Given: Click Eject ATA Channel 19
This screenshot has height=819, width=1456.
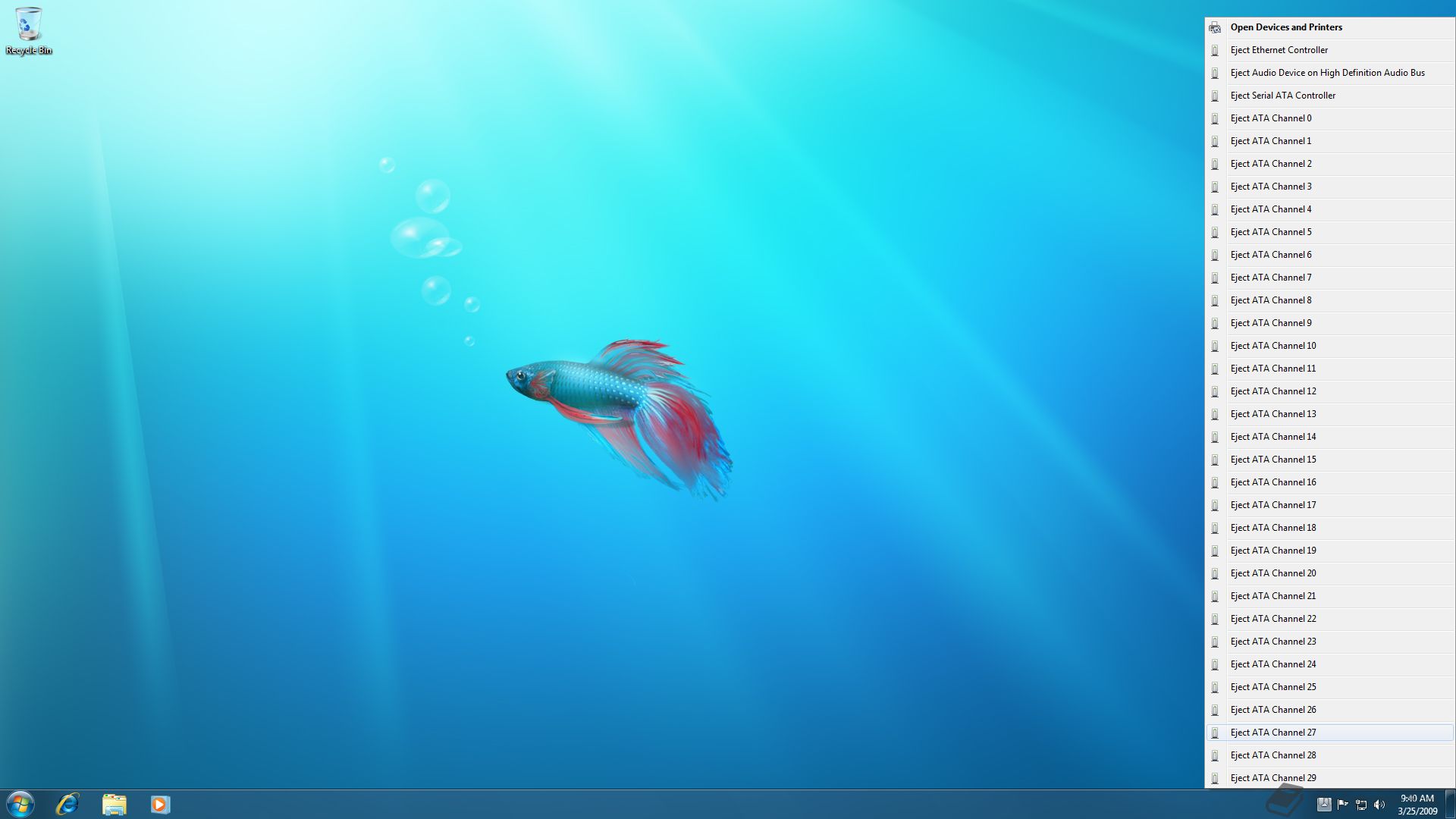Looking at the screenshot, I should (1329, 551).
